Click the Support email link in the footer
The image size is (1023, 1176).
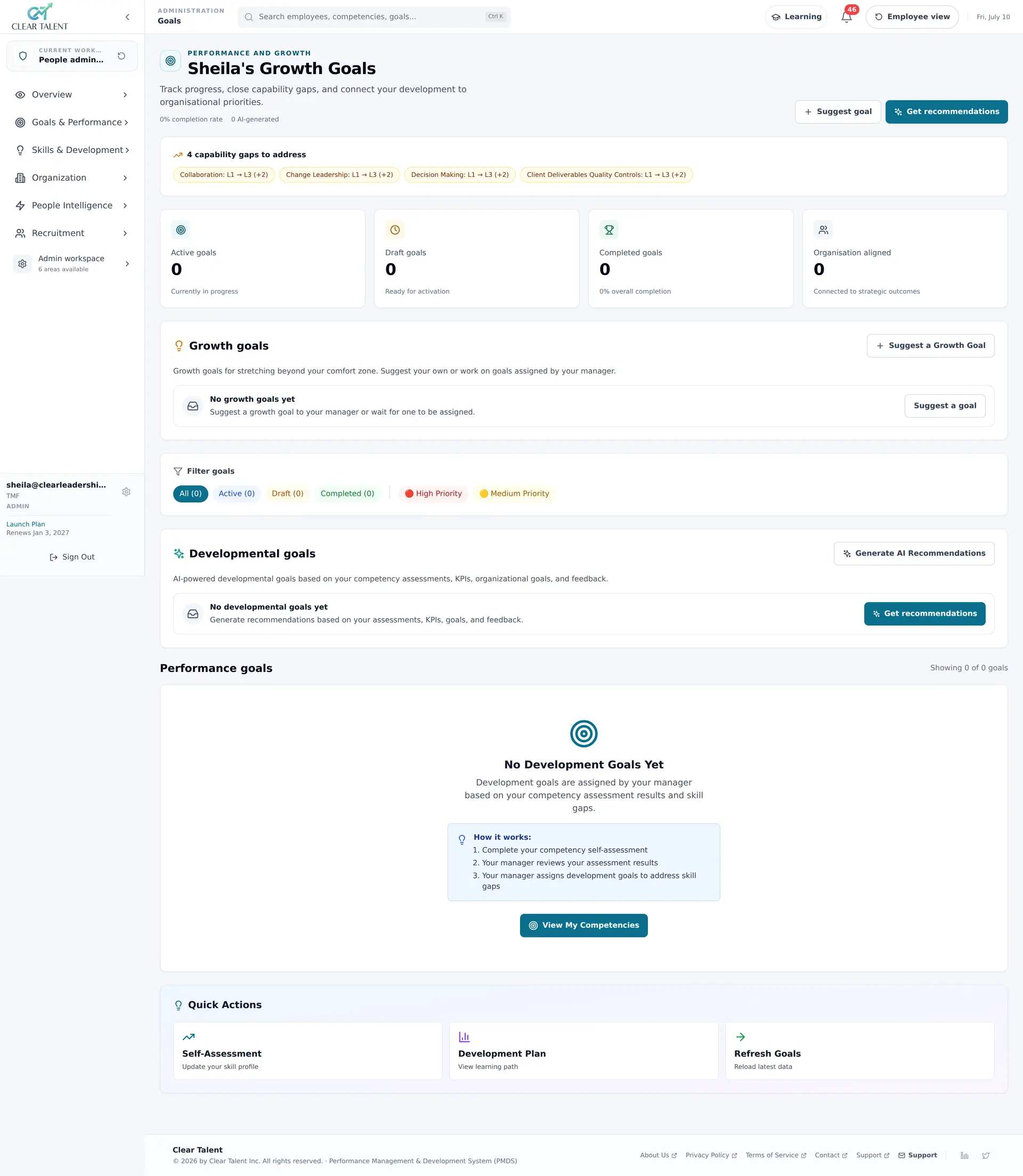click(x=918, y=1155)
